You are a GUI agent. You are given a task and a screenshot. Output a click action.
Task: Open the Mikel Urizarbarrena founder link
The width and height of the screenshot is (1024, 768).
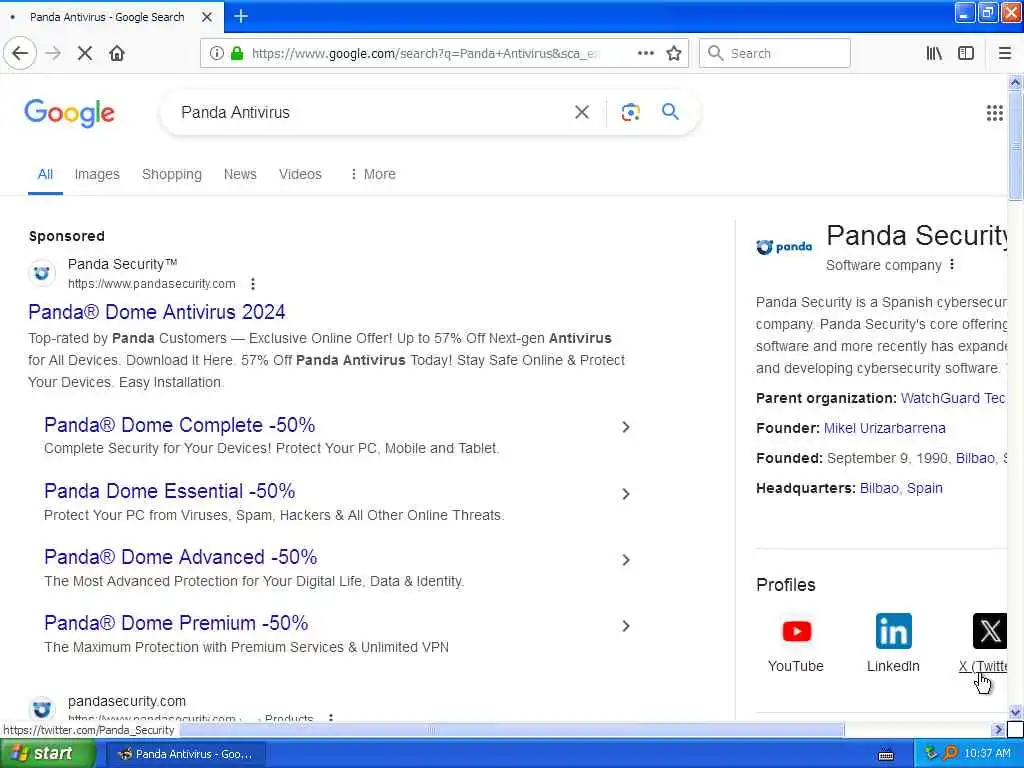[x=884, y=428]
